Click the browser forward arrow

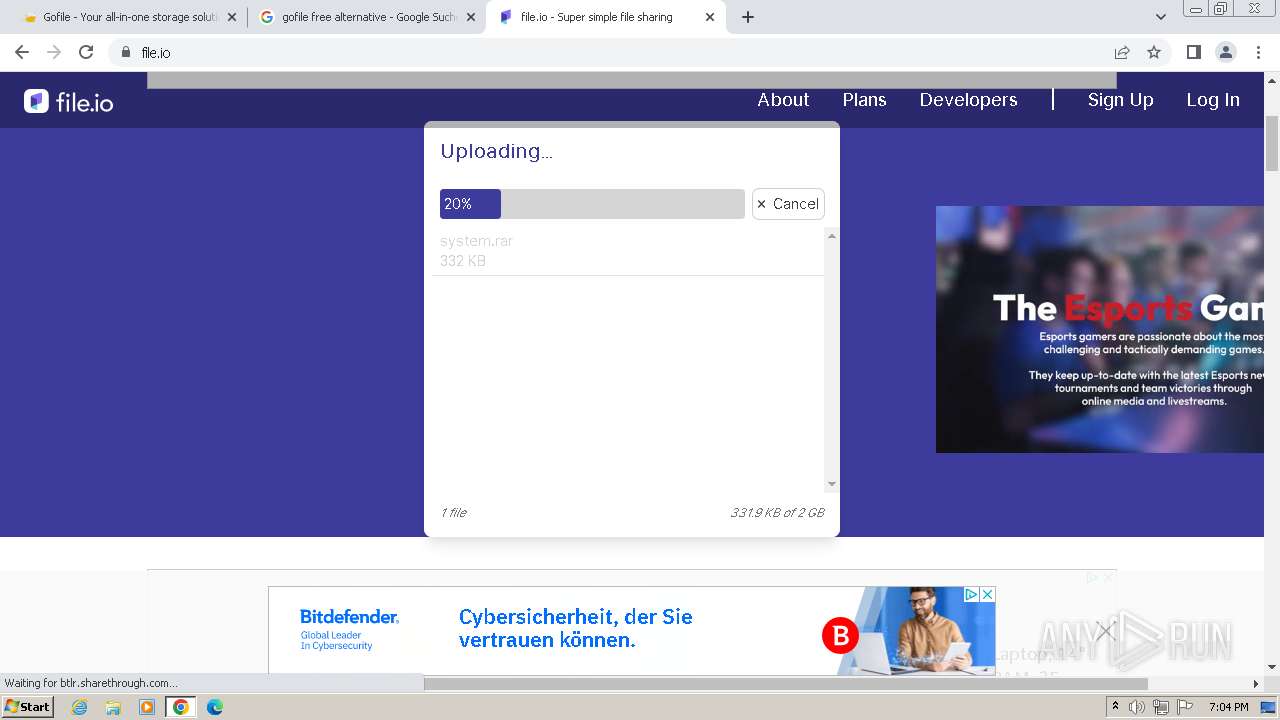pyautogui.click(x=54, y=52)
